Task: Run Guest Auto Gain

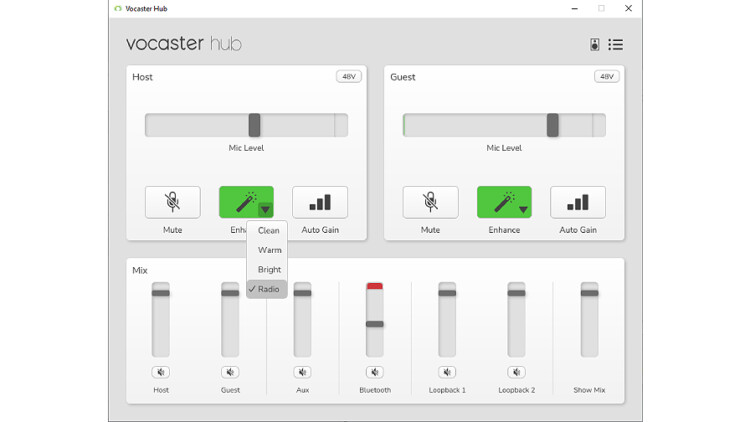Action: point(578,202)
